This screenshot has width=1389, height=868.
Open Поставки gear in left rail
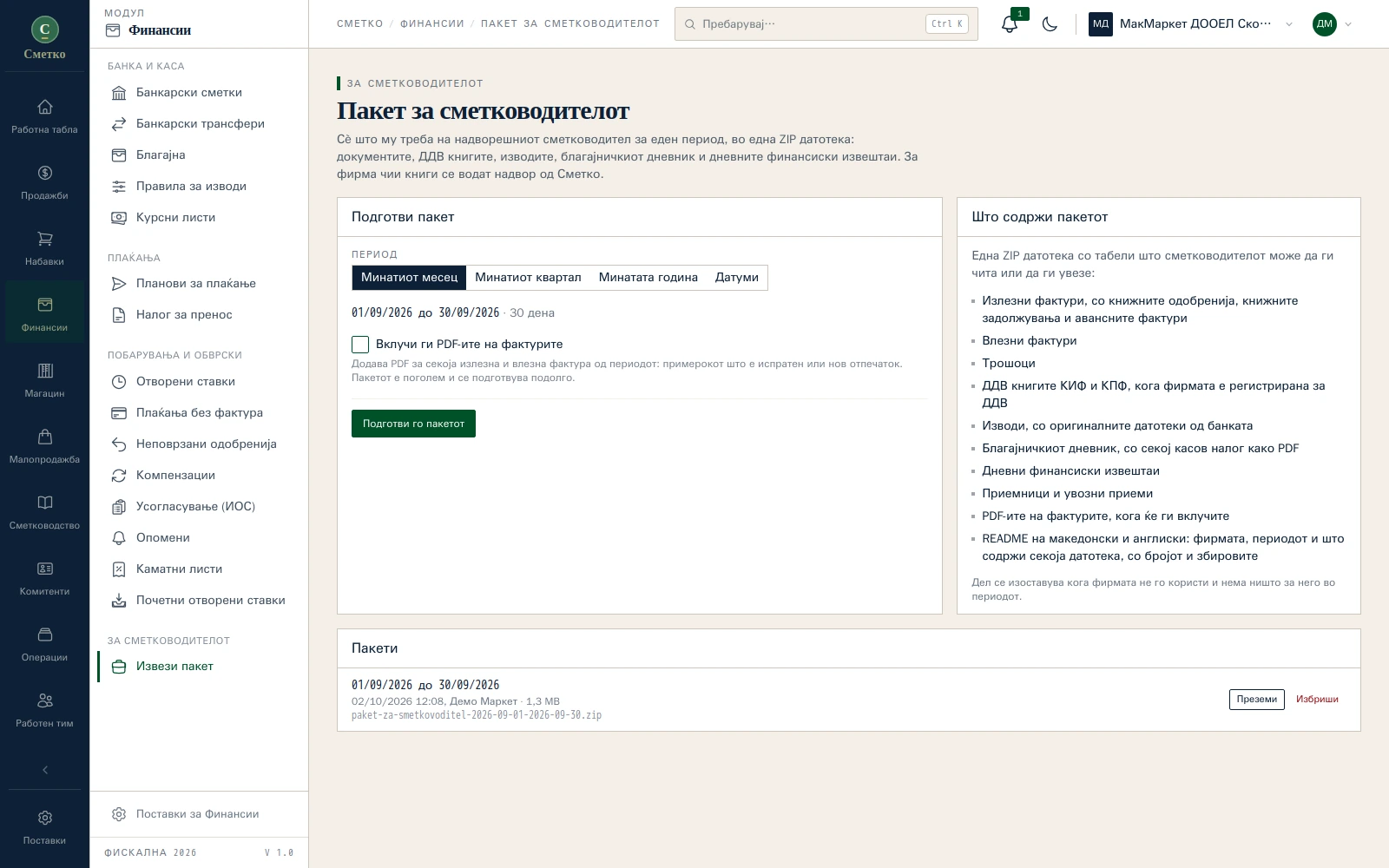pyautogui.click(x=44, y=827)
